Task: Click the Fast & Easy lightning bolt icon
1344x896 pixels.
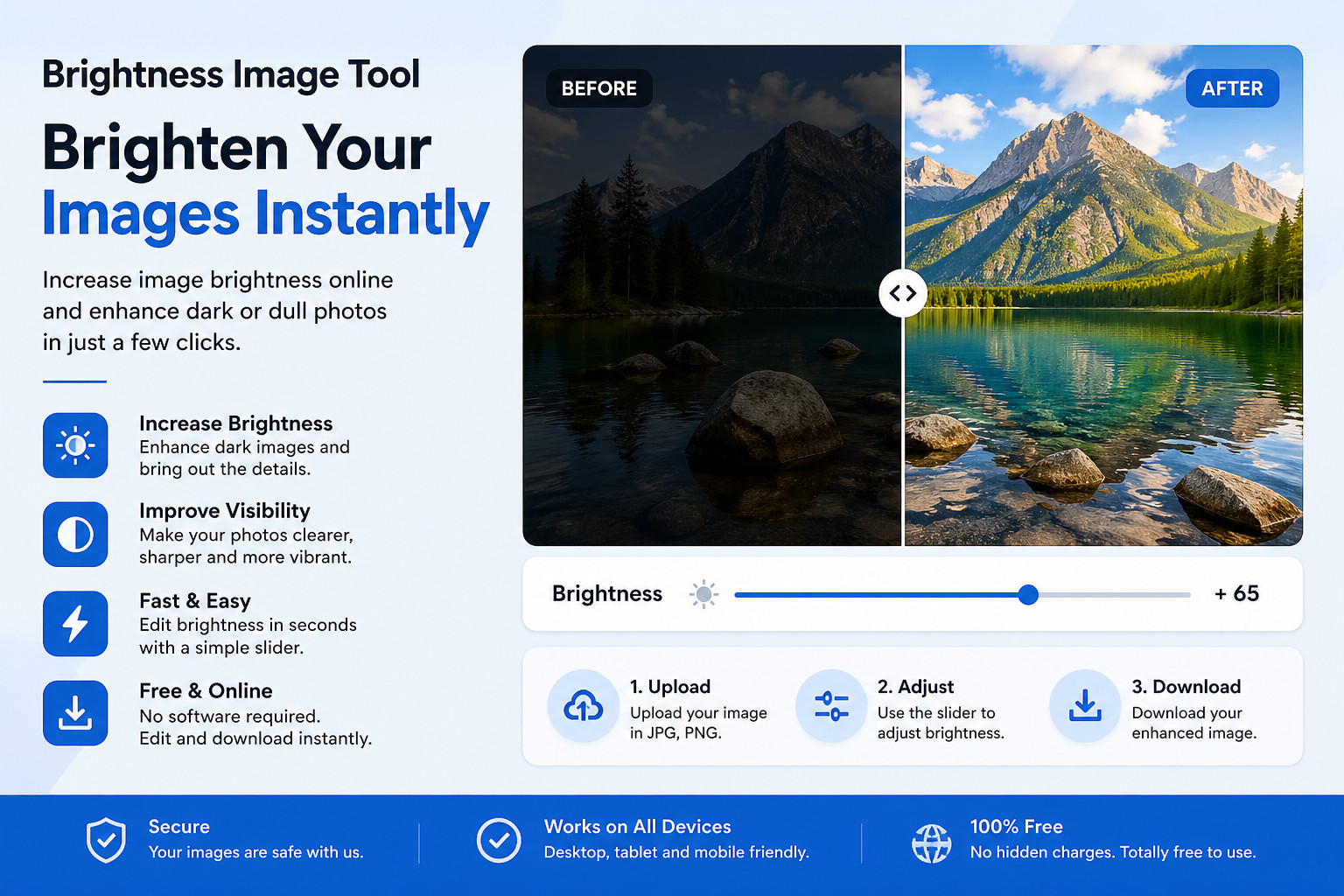Action: [x=75, y=624]
